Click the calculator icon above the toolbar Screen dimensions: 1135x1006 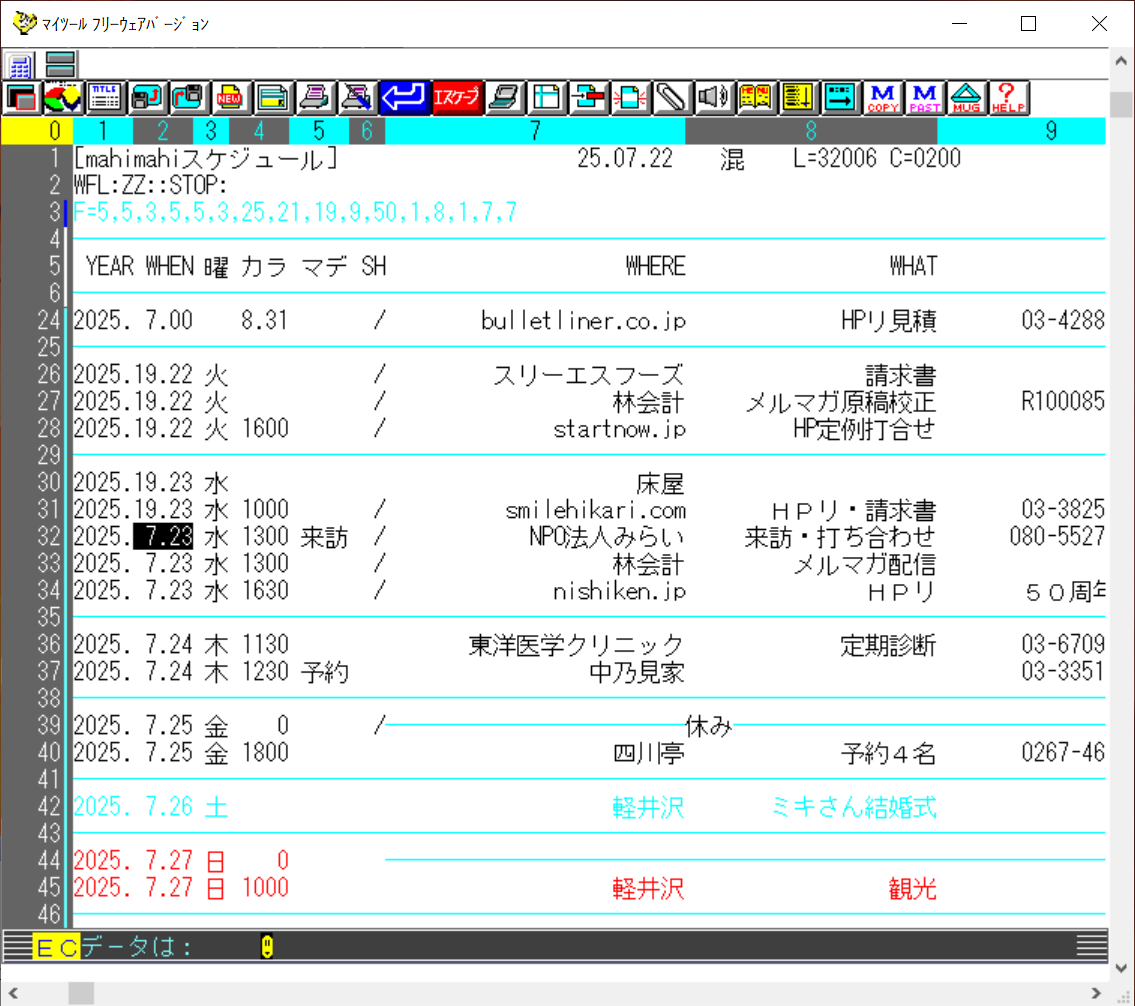20,66
